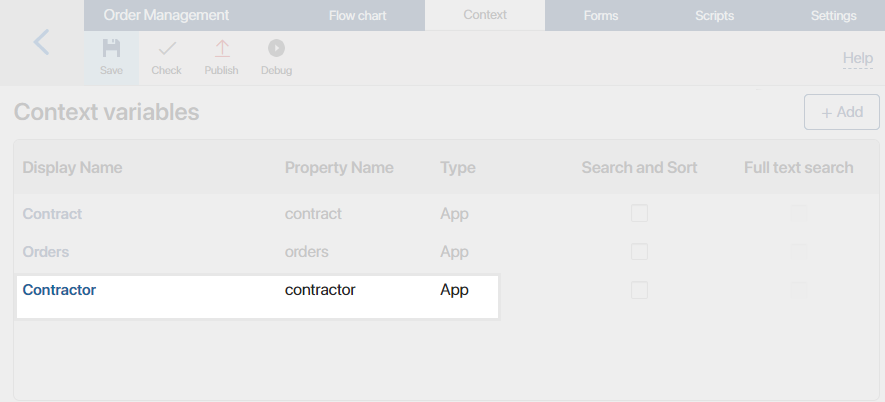Viewport: 885px width, 402px height.
Task: Select the Context tab
Action: [x=485, y=15]
